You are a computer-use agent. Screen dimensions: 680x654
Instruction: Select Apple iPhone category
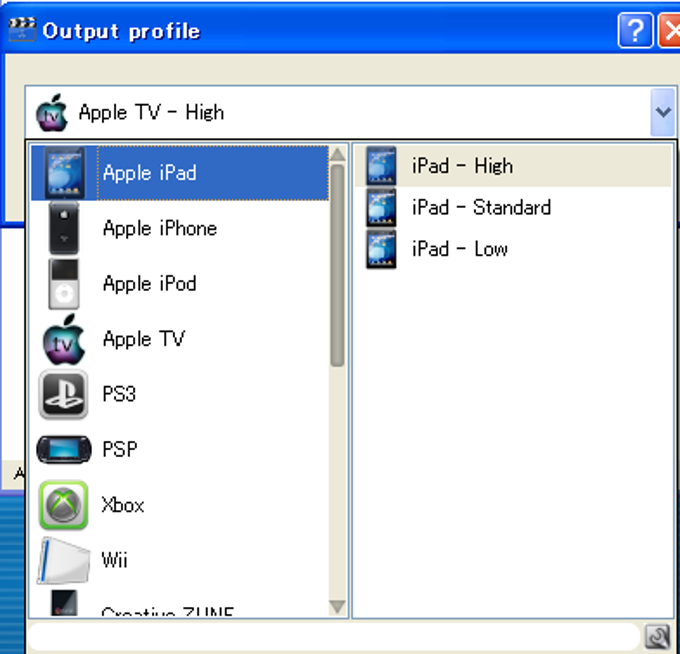pyautogui.click(x=180, y=228)
